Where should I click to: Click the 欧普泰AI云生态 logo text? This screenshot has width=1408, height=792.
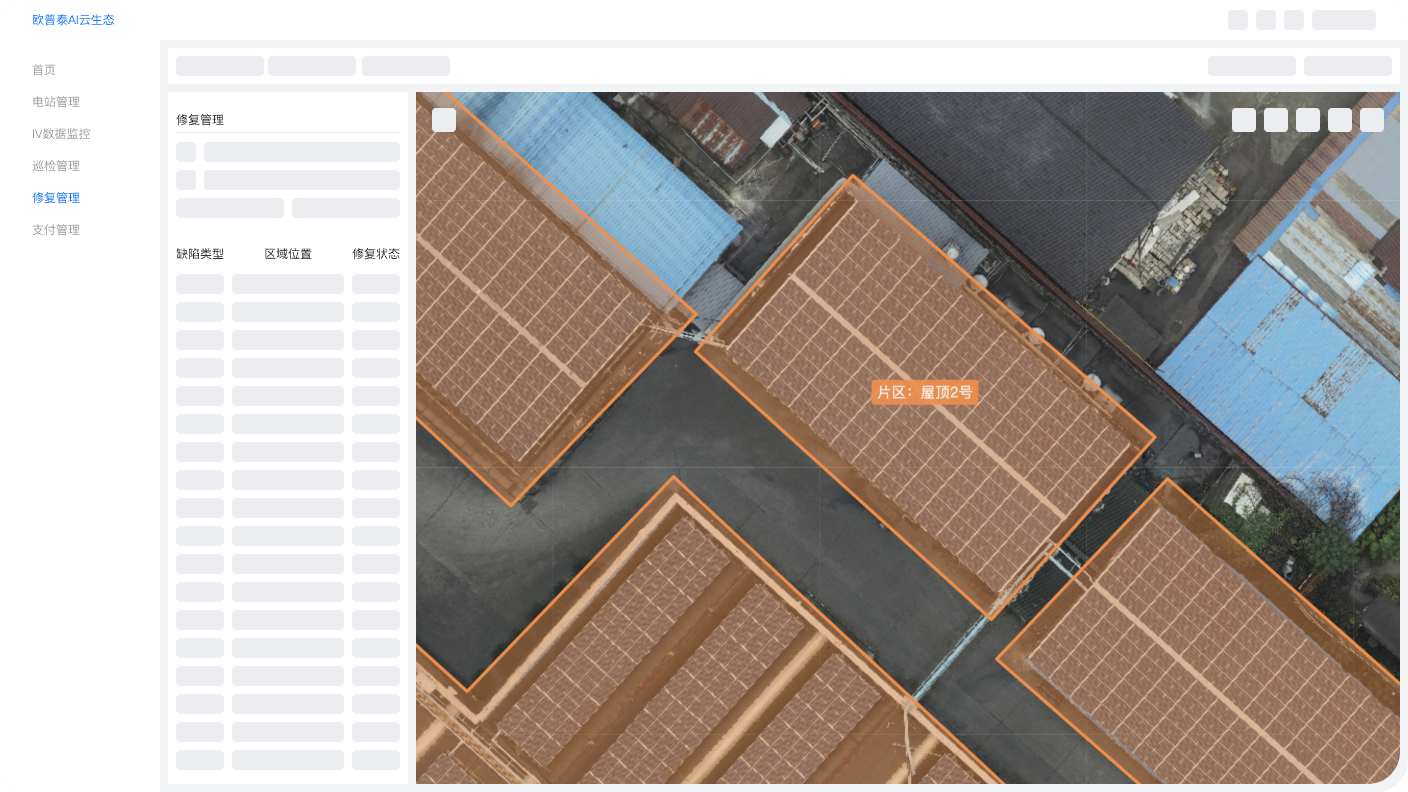(73, 20)
